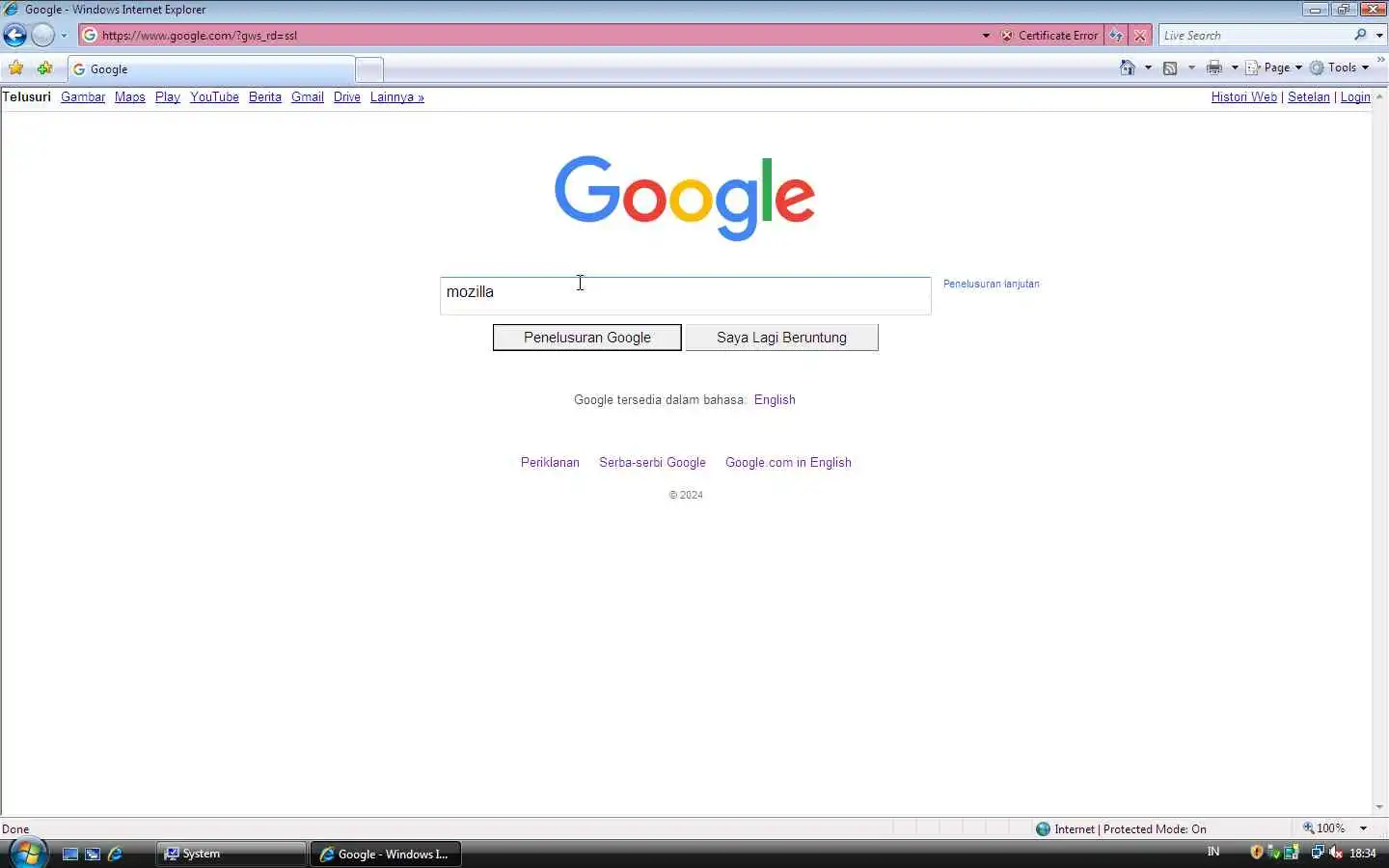The width and height of the screenshot is (1389, 868).
Task: Refresh the page using the refresh icon
Action: coord(1116,36)
